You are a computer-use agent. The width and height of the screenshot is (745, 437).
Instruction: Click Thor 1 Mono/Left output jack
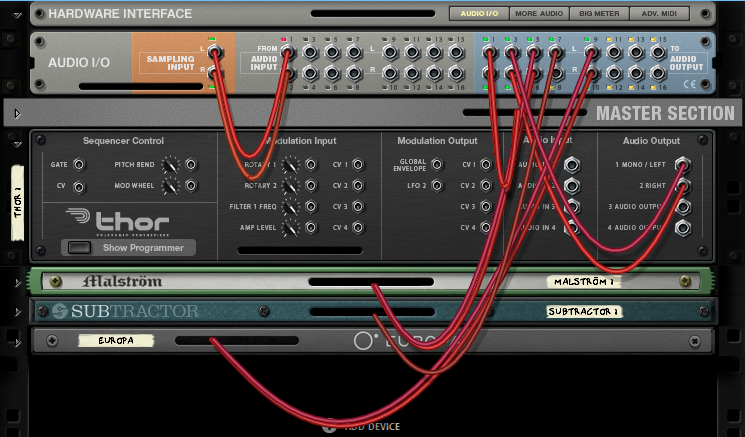click(x=683, y=165)
